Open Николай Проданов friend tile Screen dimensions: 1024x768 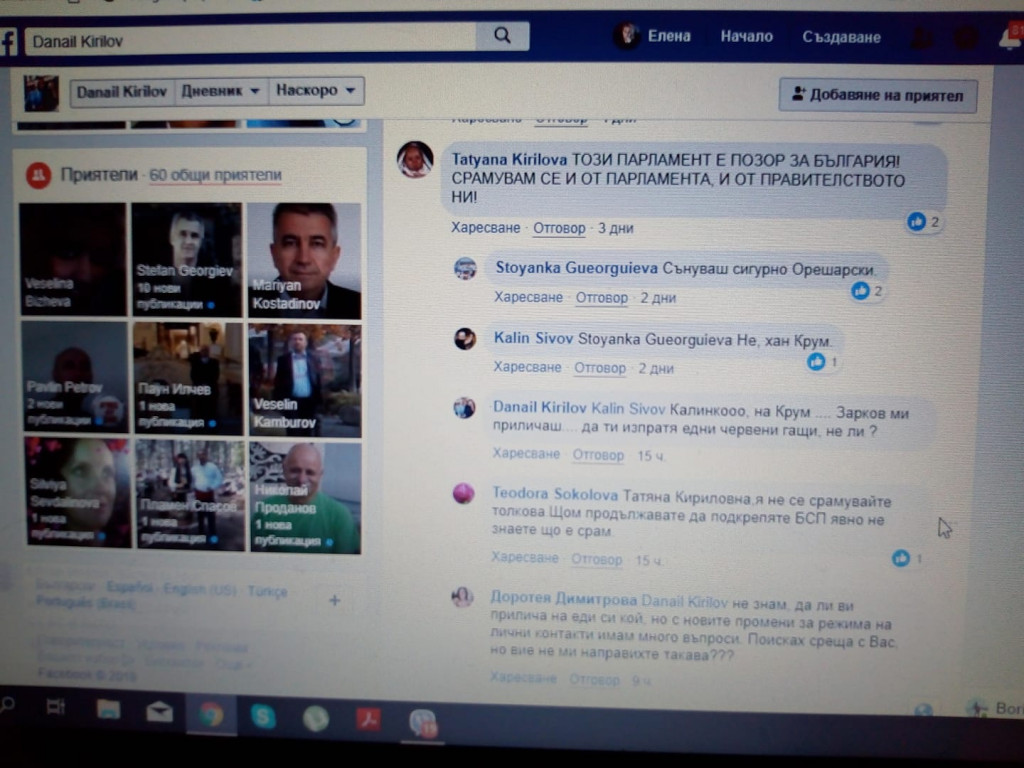point(306,498)
